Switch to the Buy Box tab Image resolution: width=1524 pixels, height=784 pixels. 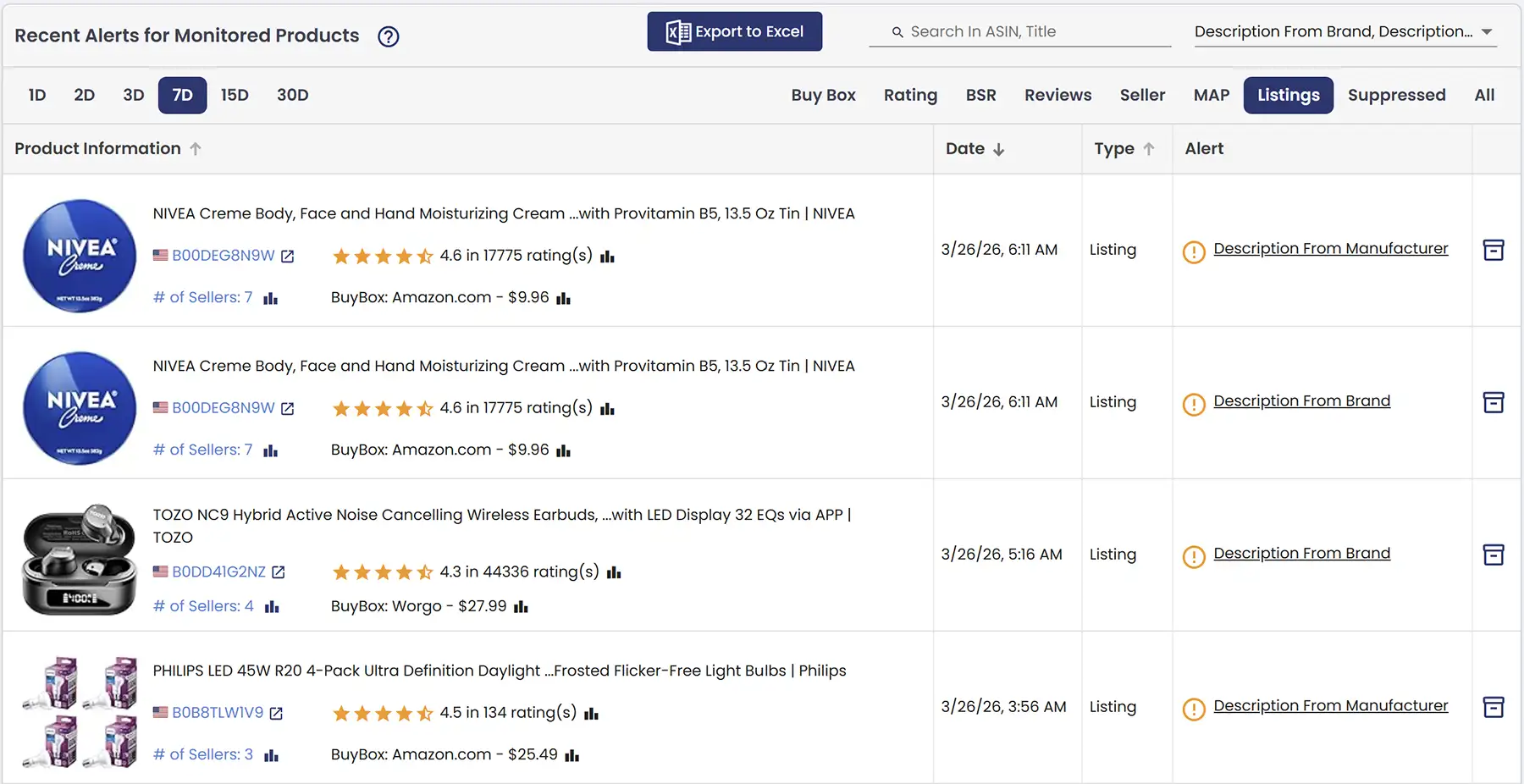[823, 95]
